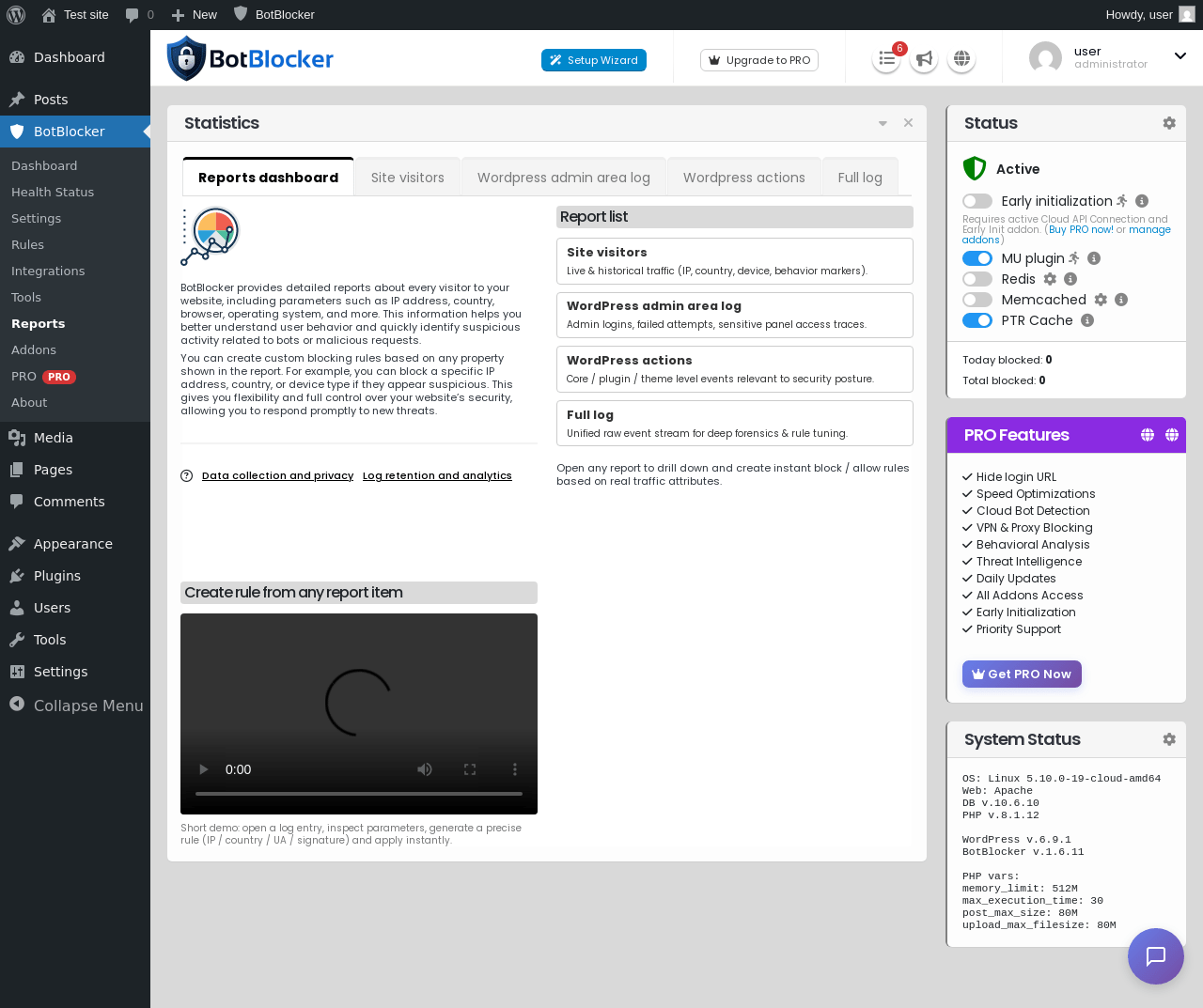Close the Statistics panel
The height and width of the screenshot is (1008, 1203).
coord(908,123)
